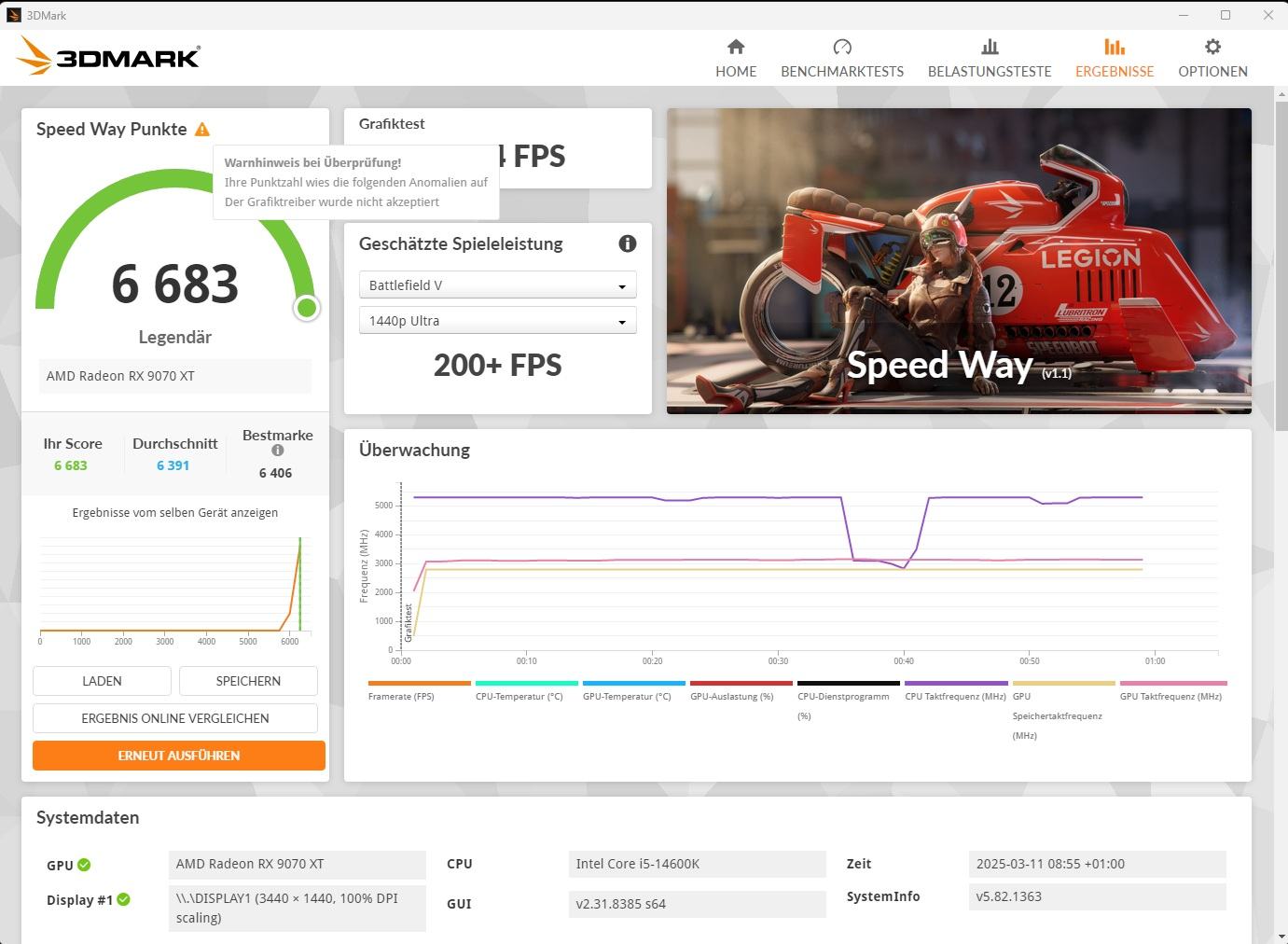Open the 1440p Ultra resolution dropdown
The image size is (1288, 944).
coord(498,320)
